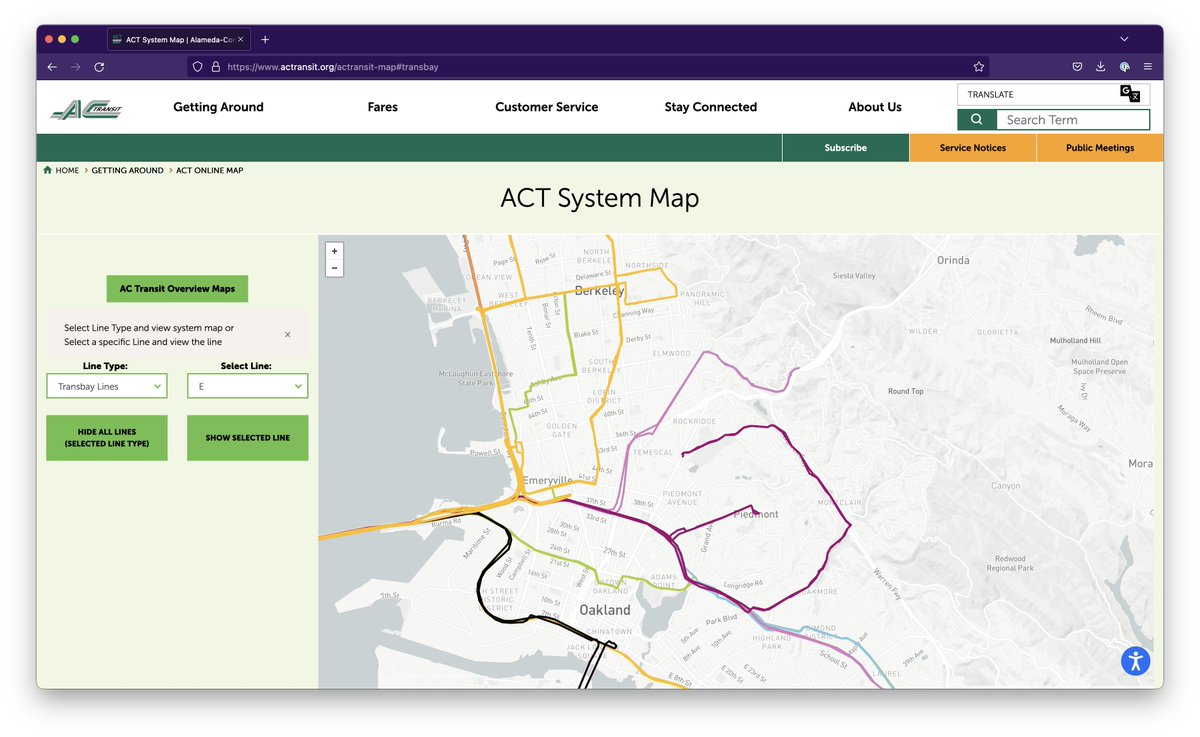Click the Redwood Regional Park label
Viewport: 1200px width, 737px height.
[x=1010, y=564]
